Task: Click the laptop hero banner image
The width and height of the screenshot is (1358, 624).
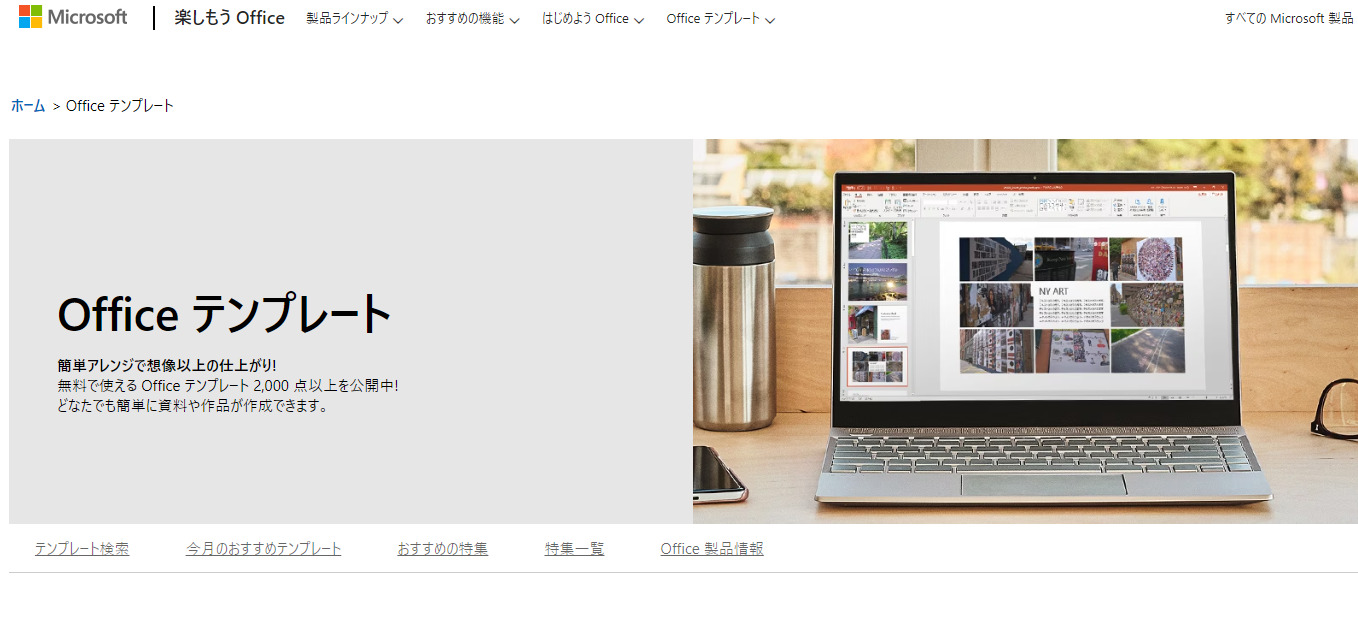Action: pyautogui.click(x=1025, y=330)
